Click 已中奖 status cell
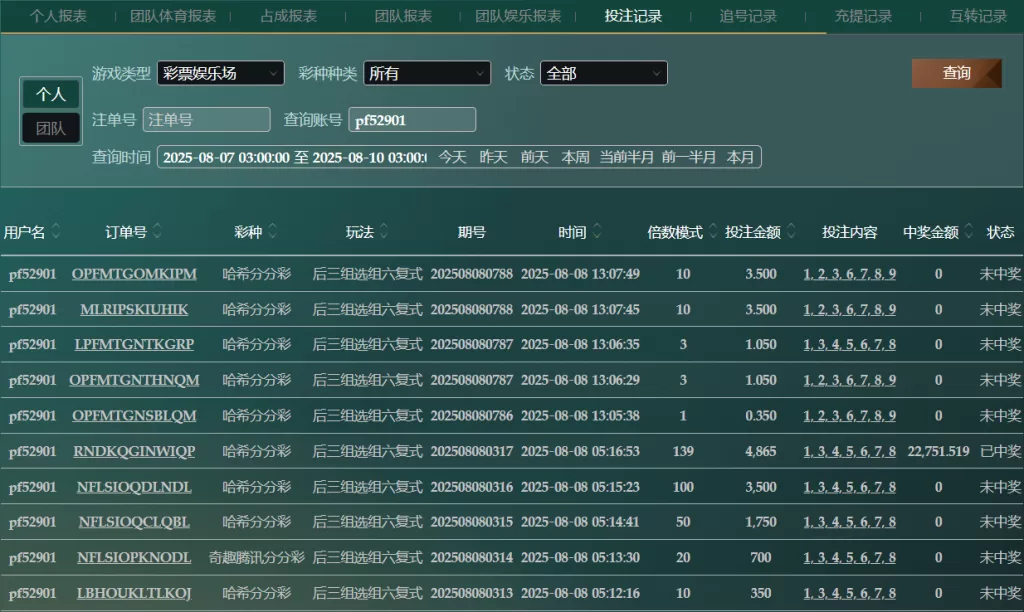The image size is (1024, 612). click(x=1000, y=451)
